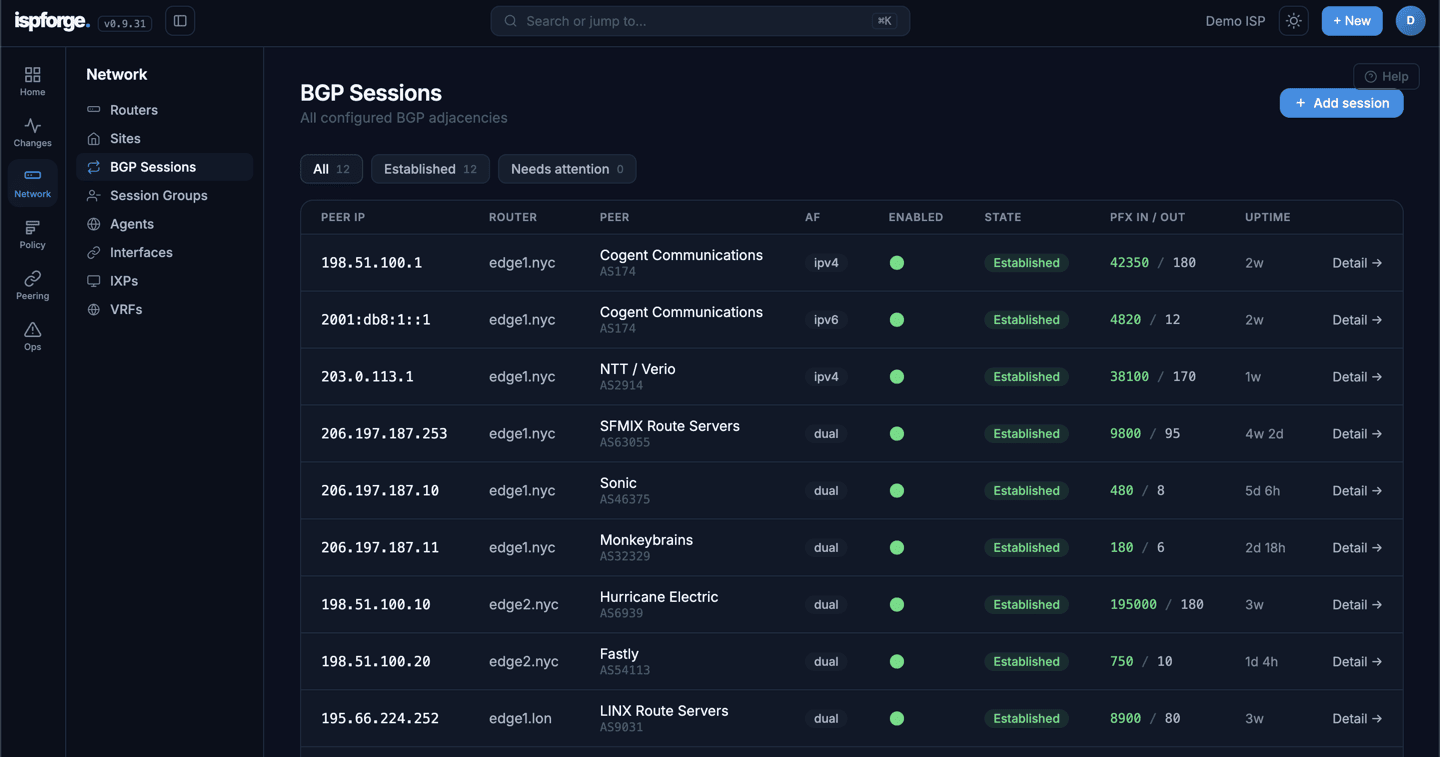
Task: Open Home in the left rail
Action: coord(32,81)
